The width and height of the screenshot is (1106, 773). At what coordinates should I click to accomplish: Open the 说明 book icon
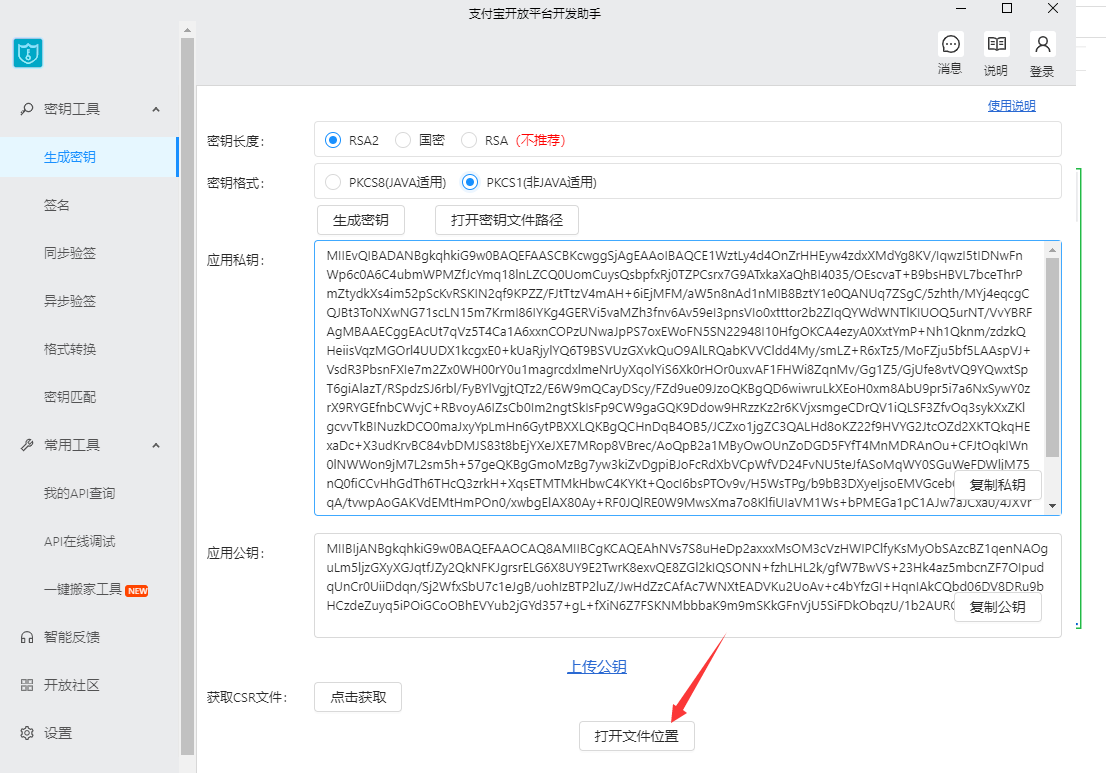pyautogui.click(x=996, y=44)
